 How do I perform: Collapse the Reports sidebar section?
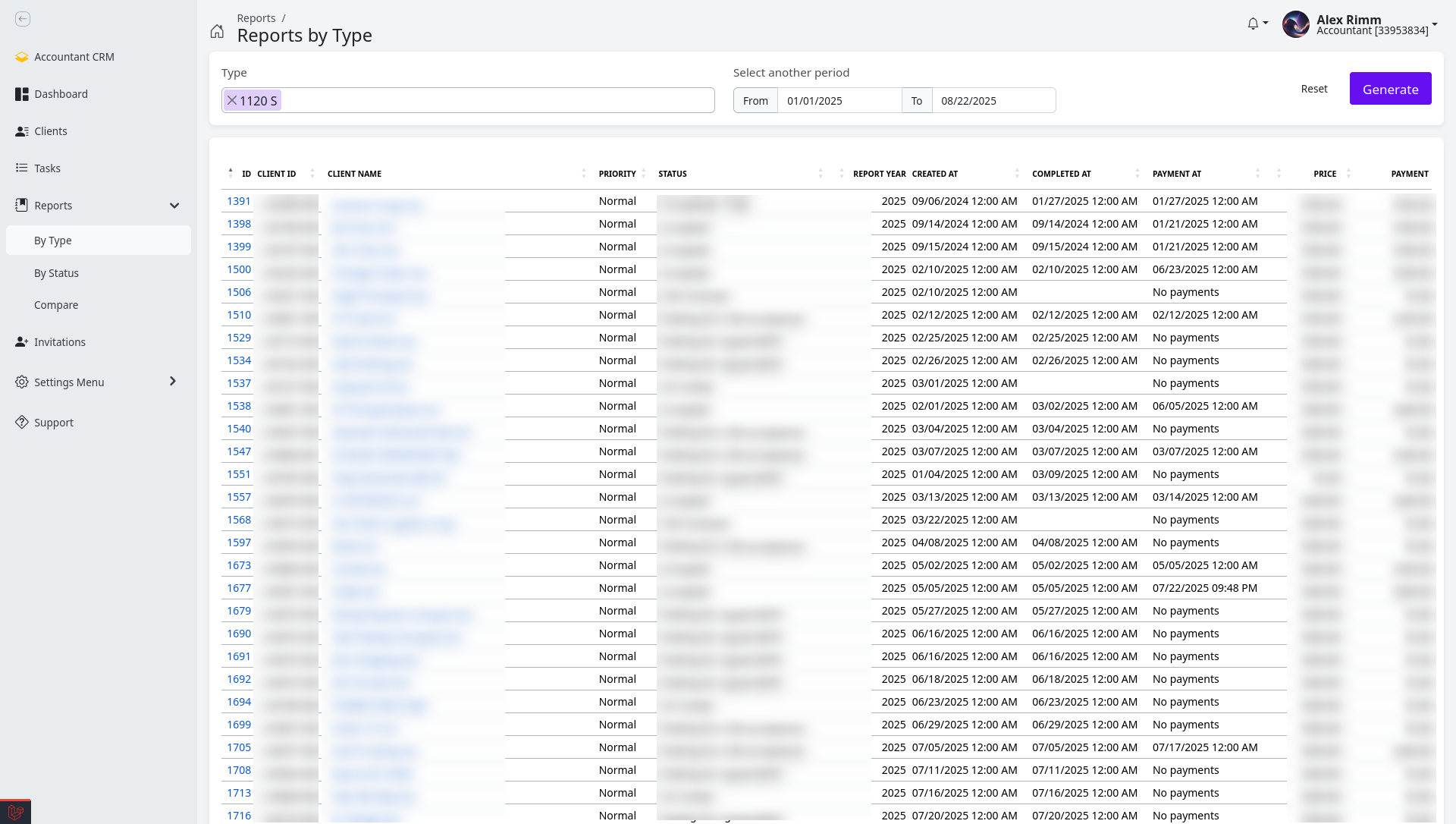(174, 206)
